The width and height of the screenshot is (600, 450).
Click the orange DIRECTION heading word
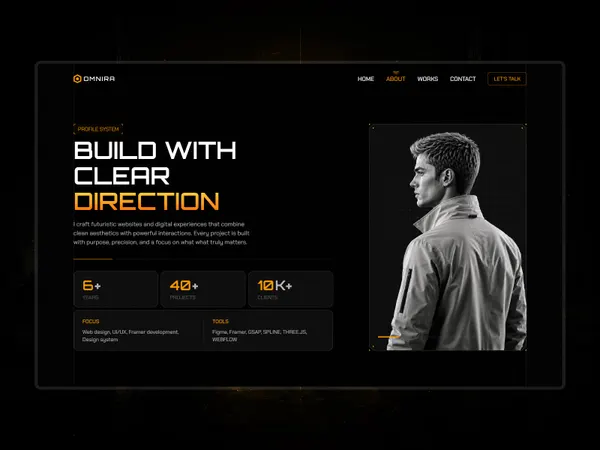pos(147,202)
